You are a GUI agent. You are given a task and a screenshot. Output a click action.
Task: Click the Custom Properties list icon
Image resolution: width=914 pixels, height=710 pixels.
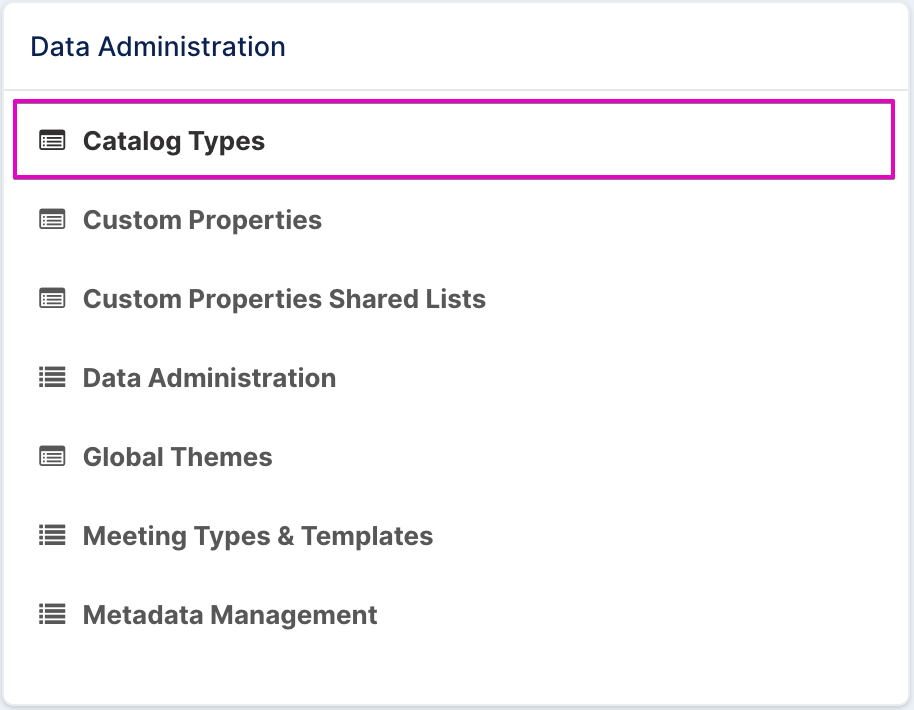[52, 220]
